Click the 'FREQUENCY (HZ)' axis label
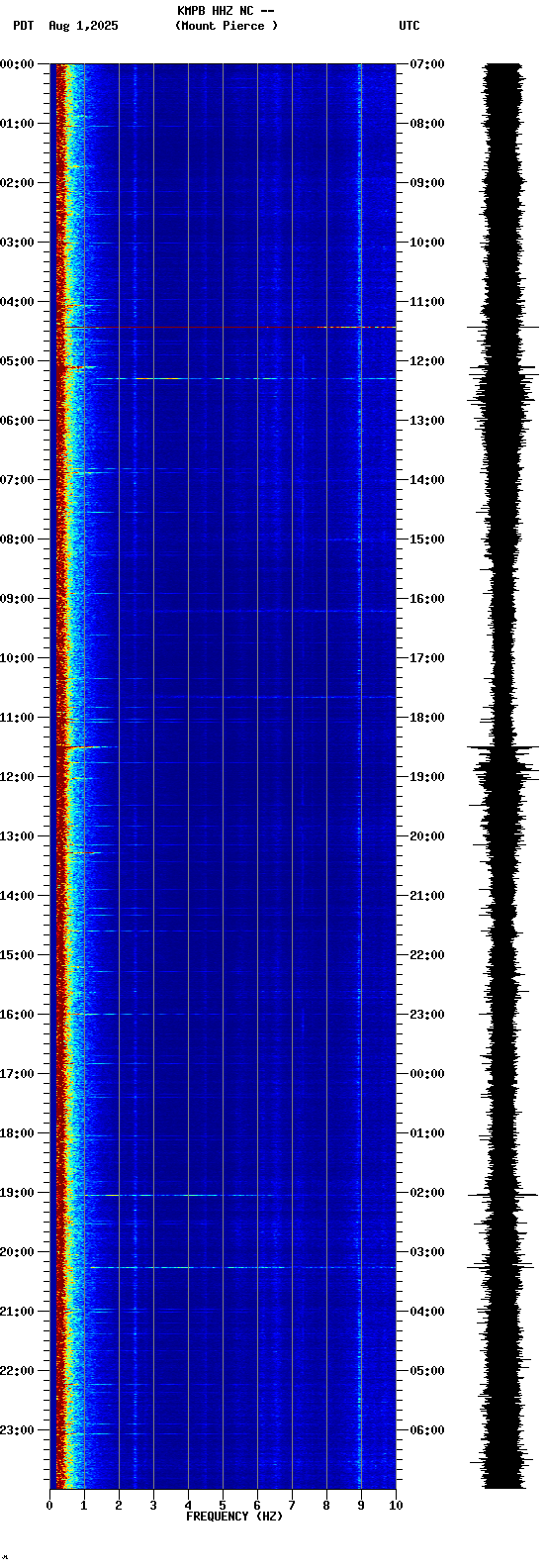546x1568 pixels. [234, 1517]
